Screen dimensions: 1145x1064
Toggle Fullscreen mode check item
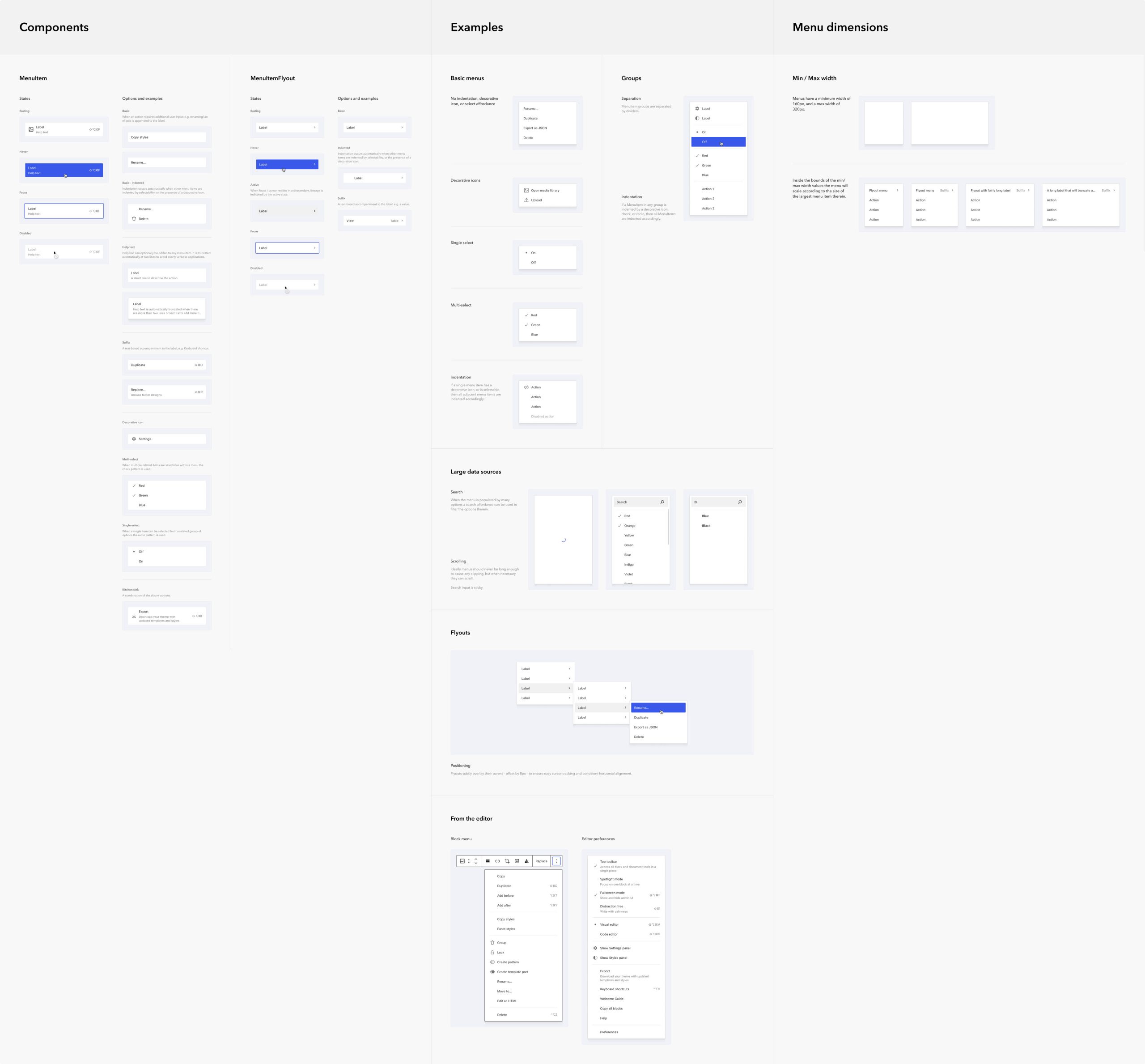pos(612,895)
